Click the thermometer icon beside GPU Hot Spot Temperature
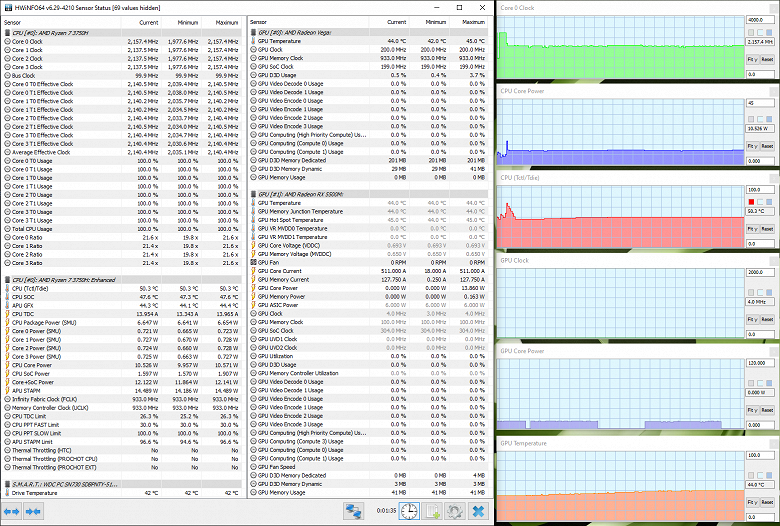The width and height of the screenshot is (780, 526). click(x=254, y=219)
